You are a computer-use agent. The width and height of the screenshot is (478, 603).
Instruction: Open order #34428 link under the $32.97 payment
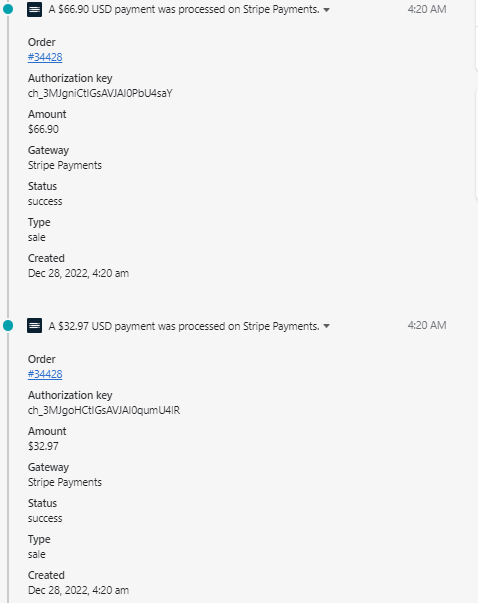click(45, 374)
